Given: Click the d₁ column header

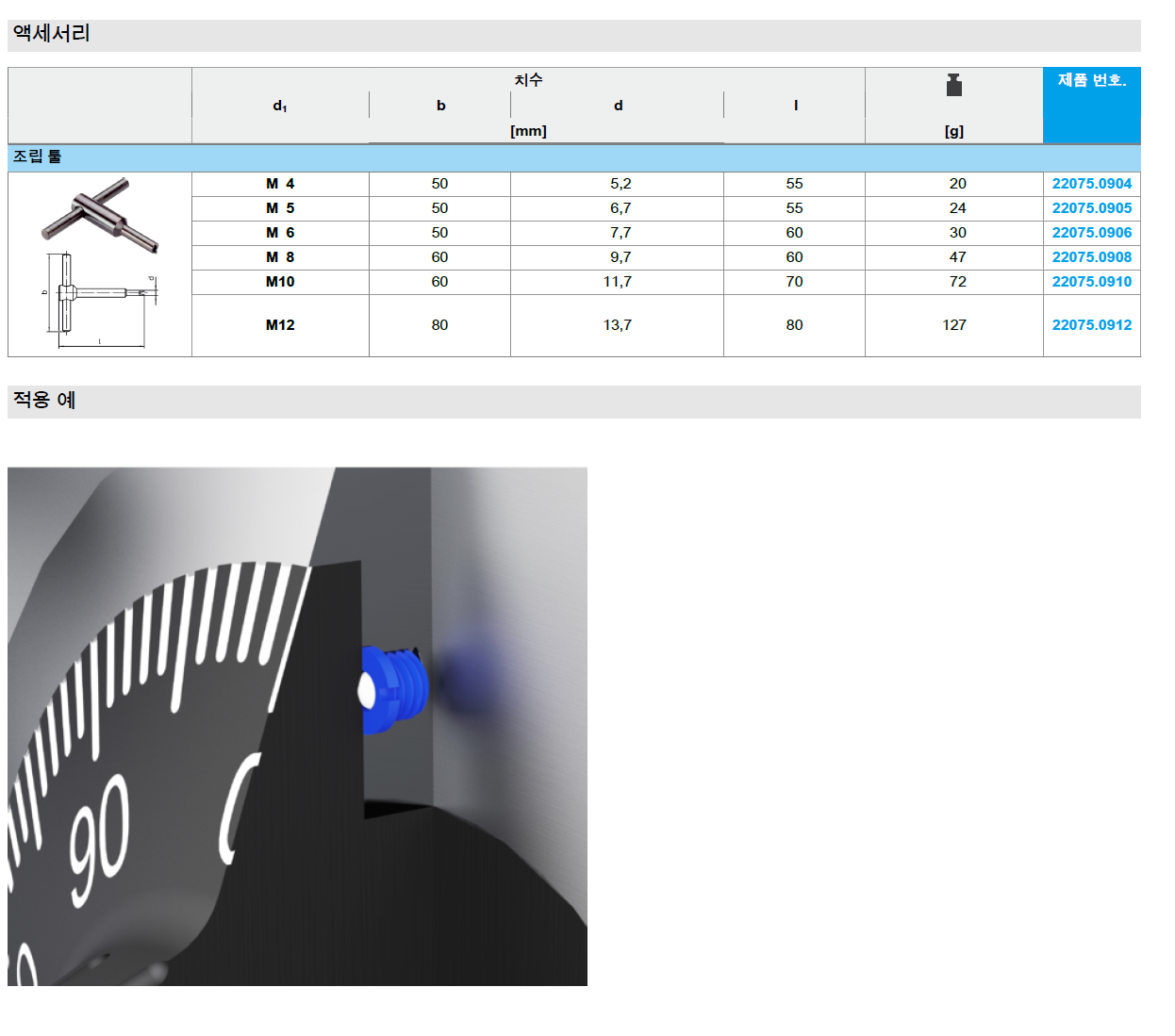Looking at the screenshot, I should (x=280, y=106).
